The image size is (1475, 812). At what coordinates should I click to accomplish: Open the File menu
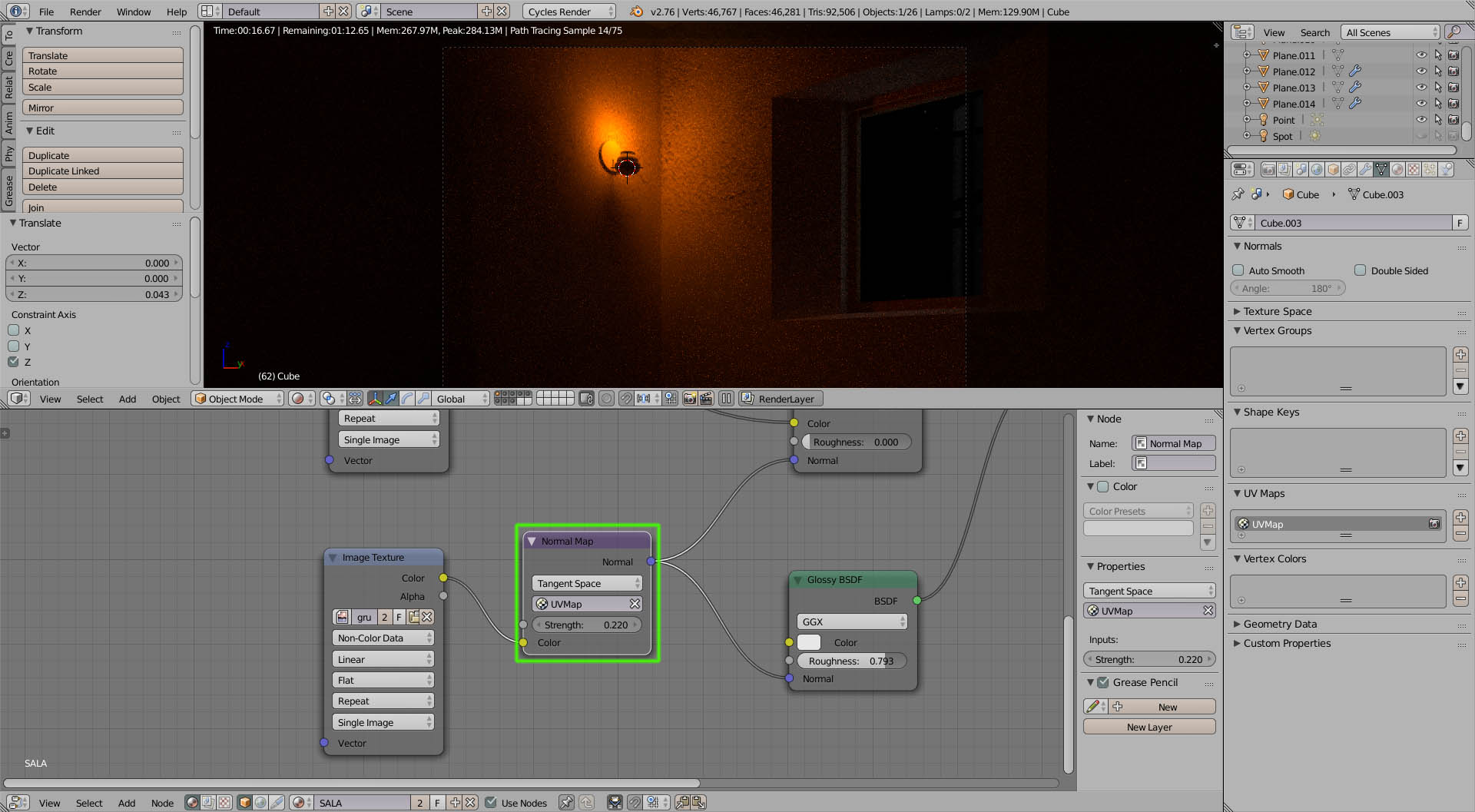46,12
